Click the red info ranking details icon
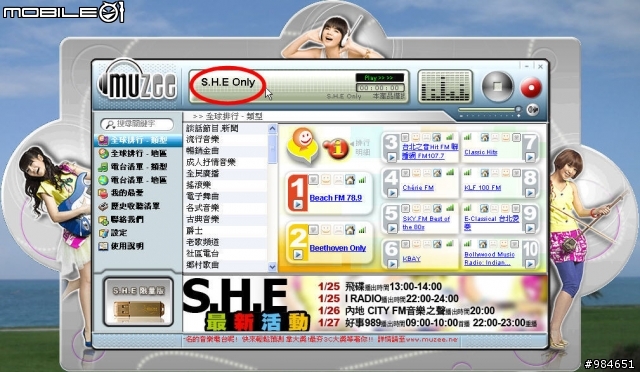The width and height of the screenshot is (640, 372). [x=336, y=149]
